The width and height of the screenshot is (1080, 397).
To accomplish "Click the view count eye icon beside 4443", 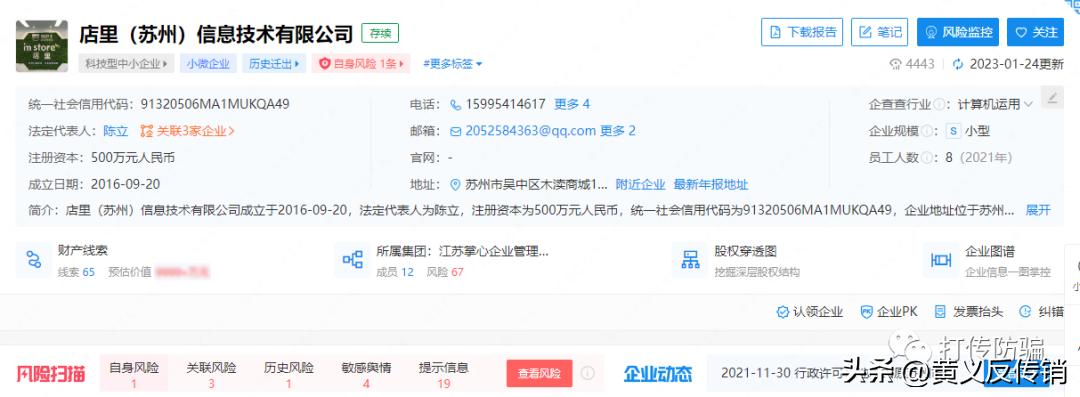I will [x=895, y=64].
